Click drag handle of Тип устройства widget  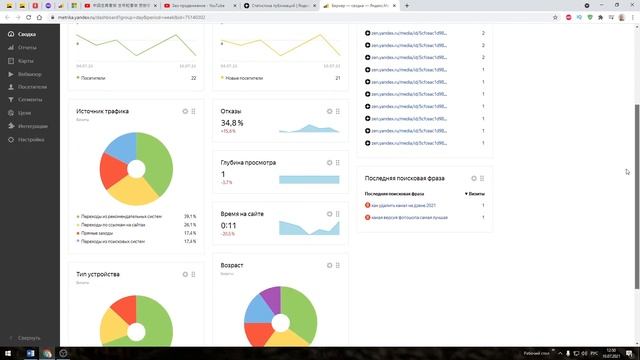click(193, 274)
